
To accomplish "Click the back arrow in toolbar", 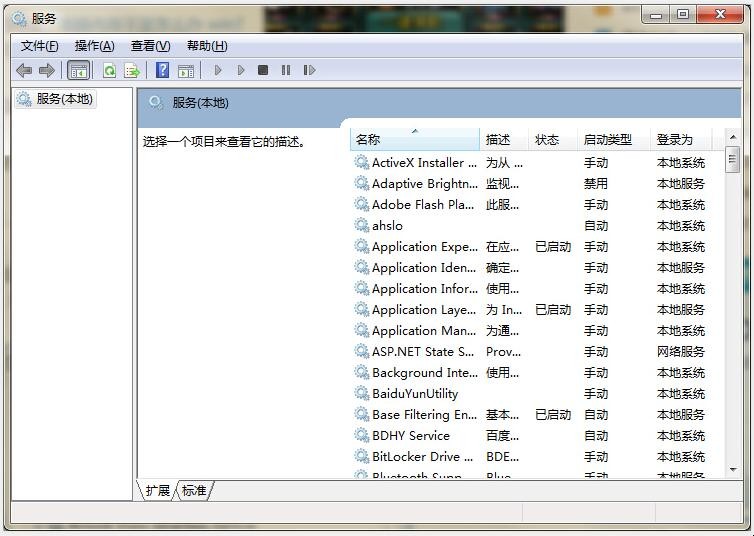I will coord(24,70).
